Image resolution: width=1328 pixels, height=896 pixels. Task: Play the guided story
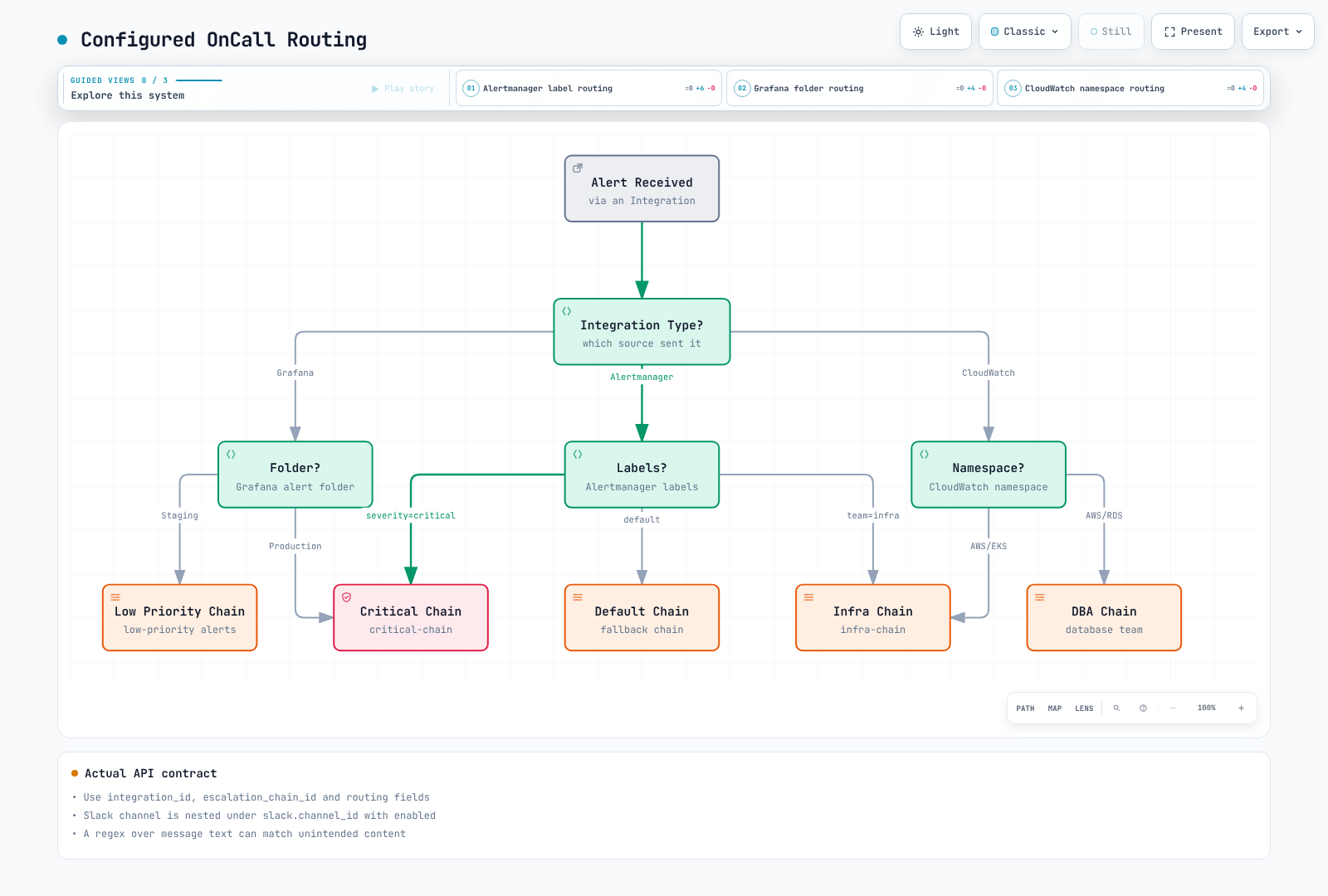403,89
